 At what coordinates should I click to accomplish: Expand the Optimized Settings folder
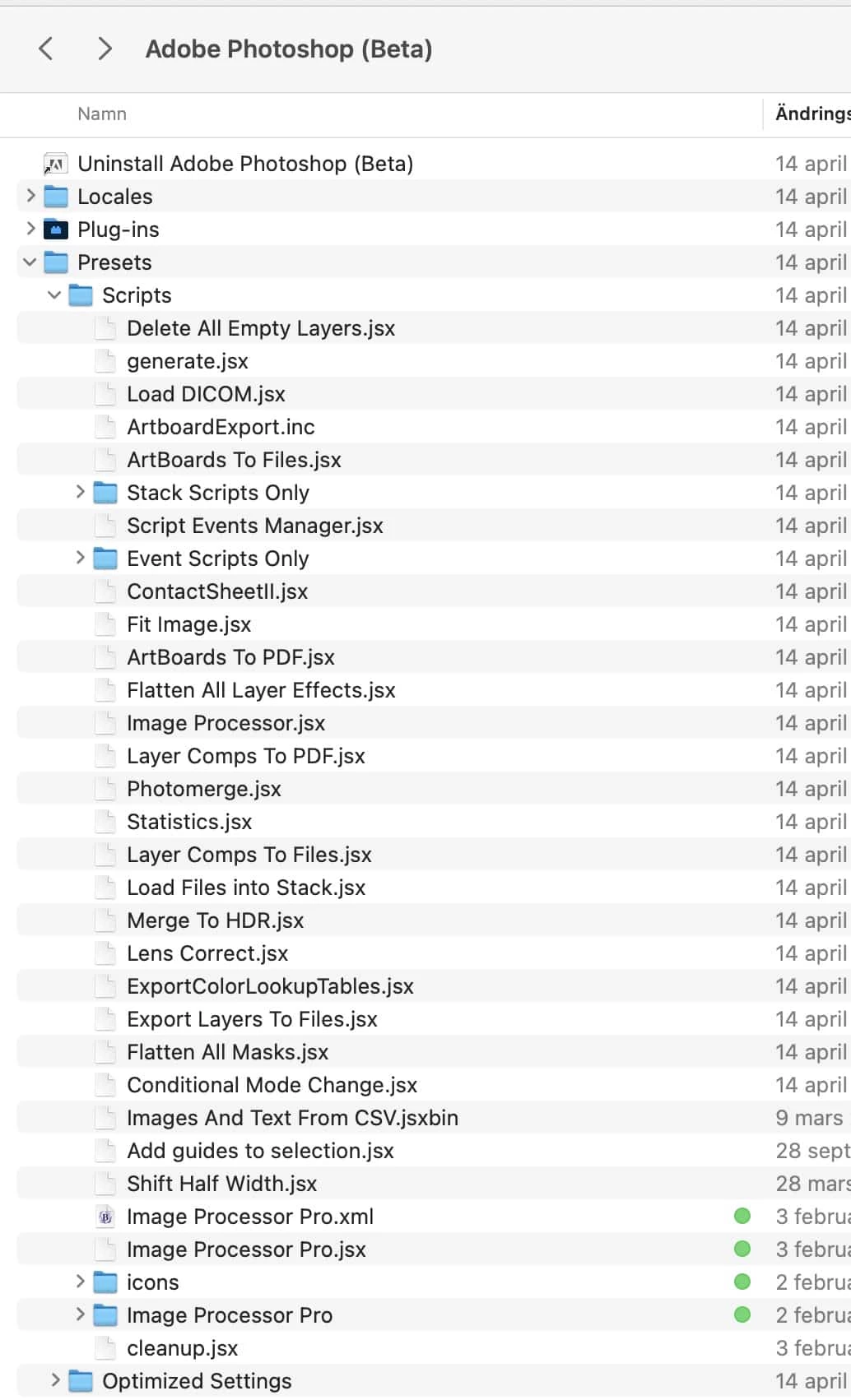click(x=55, y=1380)
